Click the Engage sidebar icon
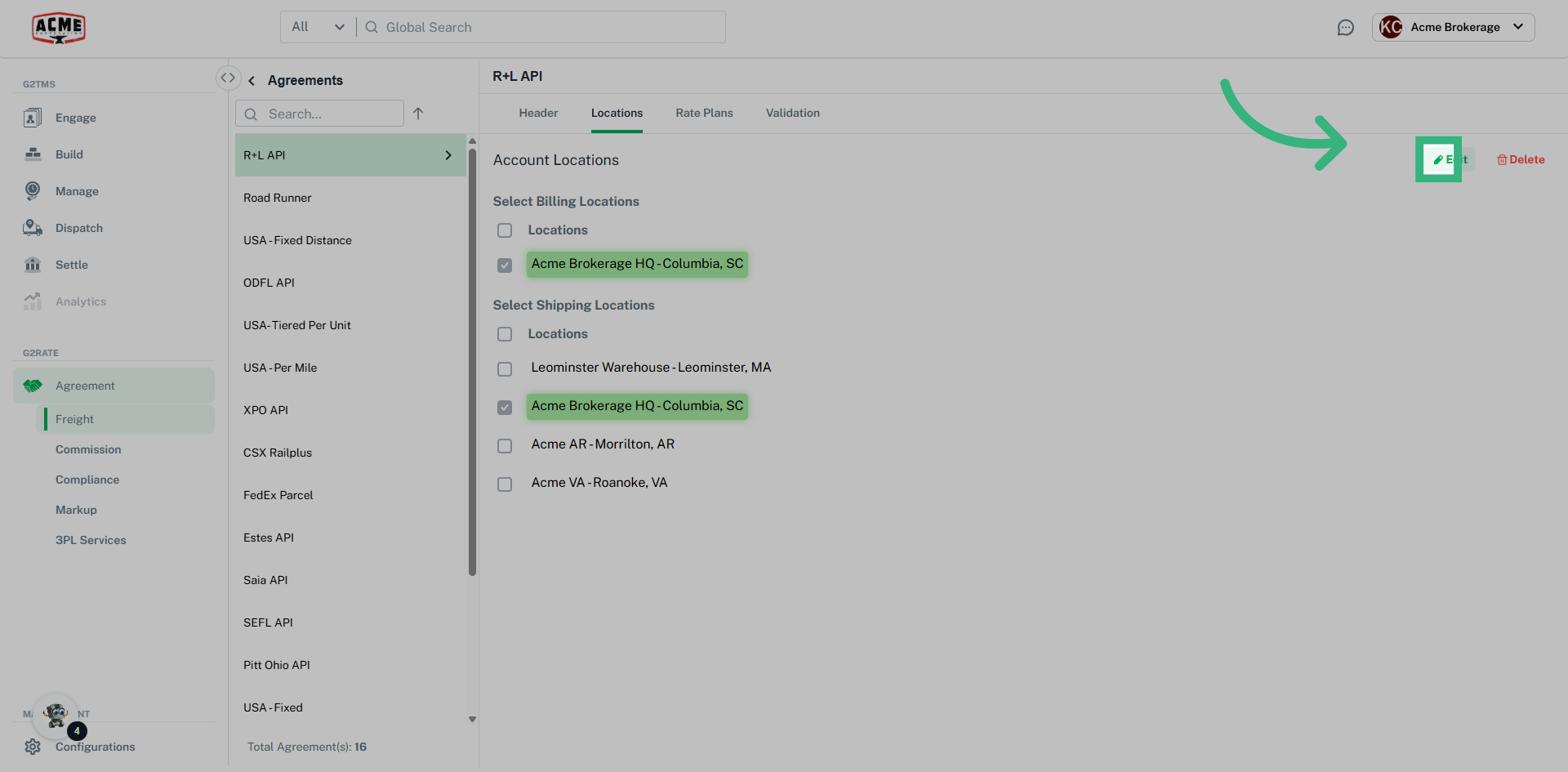This screenshot has height=772, width=1568. tap(33, 118)
